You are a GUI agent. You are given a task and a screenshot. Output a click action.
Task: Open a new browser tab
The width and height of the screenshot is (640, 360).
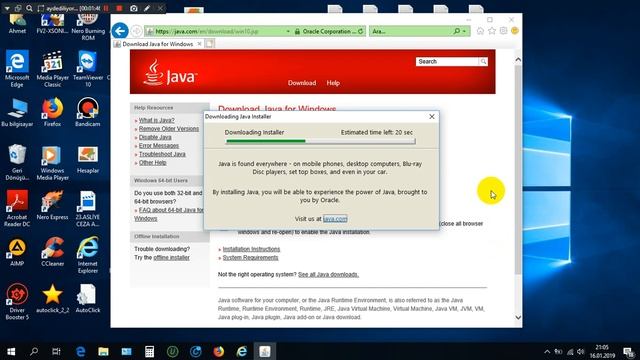(x=210, y=44)
